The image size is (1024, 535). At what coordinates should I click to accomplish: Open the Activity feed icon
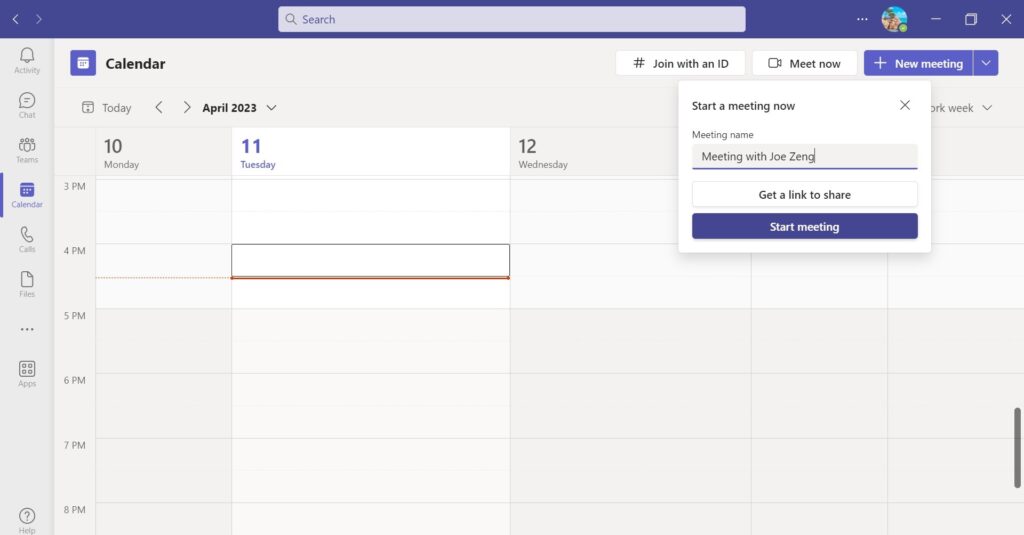(27, 60)
